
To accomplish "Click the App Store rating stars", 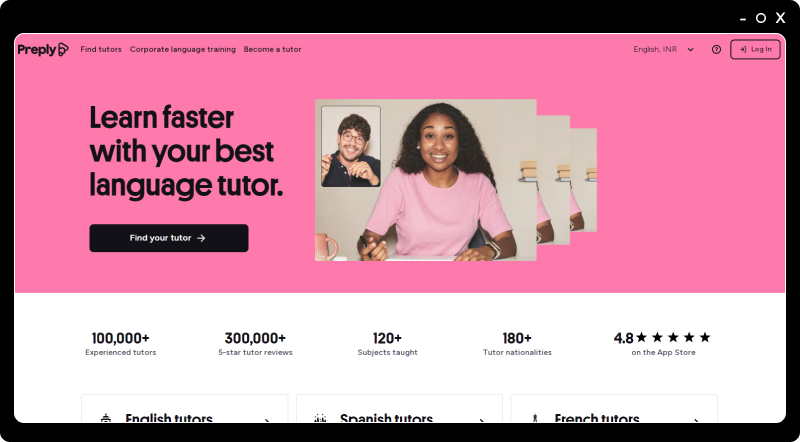I will tap(673, 337).
